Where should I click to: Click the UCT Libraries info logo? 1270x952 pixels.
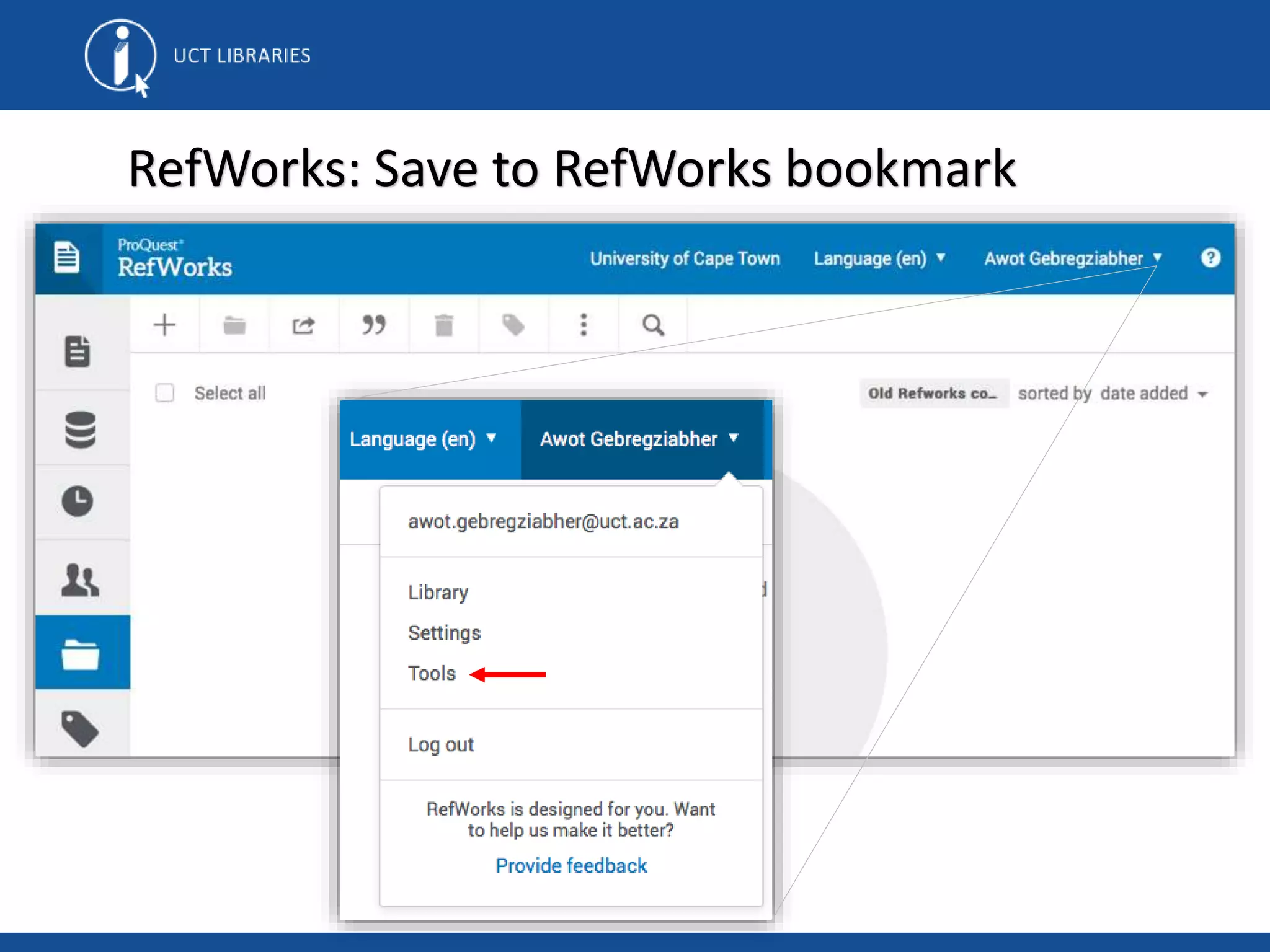(120, 57)
